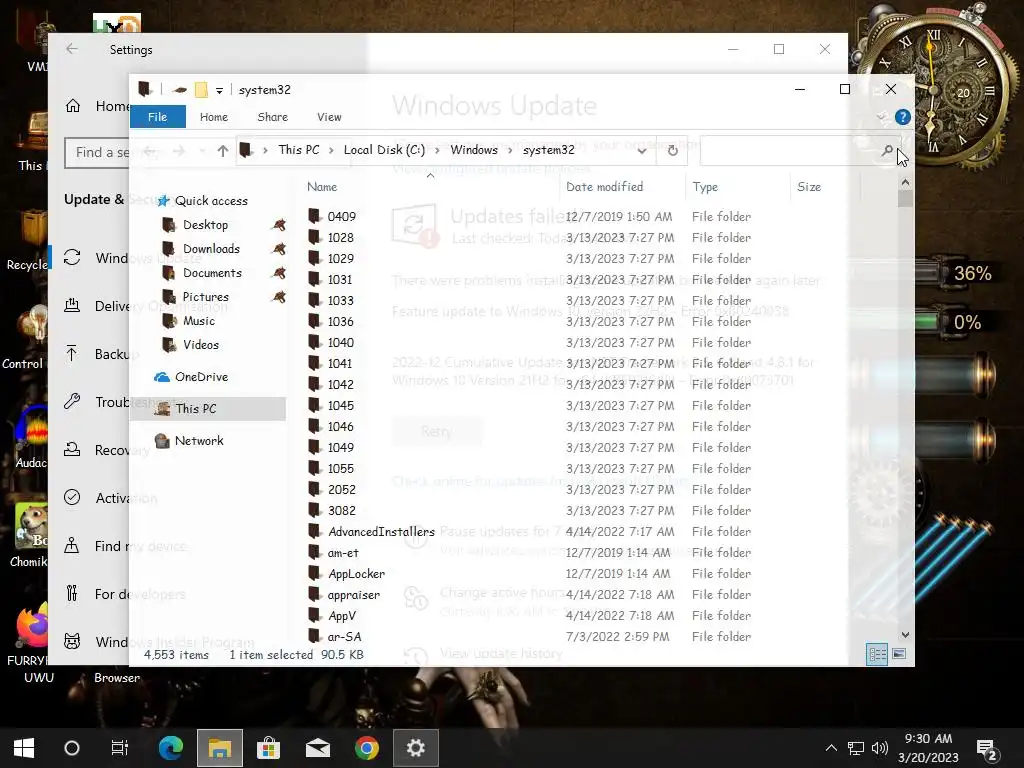Viewport: 1024px width, 768px height.
Task: Select Troubleshoot wrench icon in Settings
Action: click(x=72, y=401)
